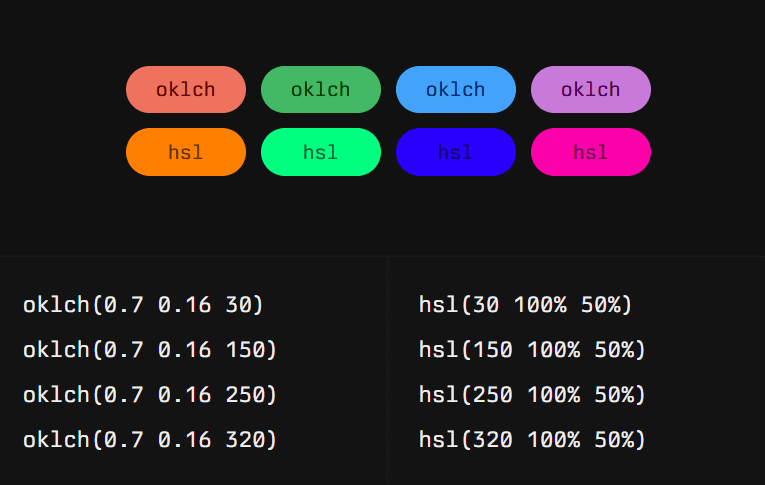
Task: Click the 50% lightness in hsl(30 100% 50%)
Action: point(601,304)
